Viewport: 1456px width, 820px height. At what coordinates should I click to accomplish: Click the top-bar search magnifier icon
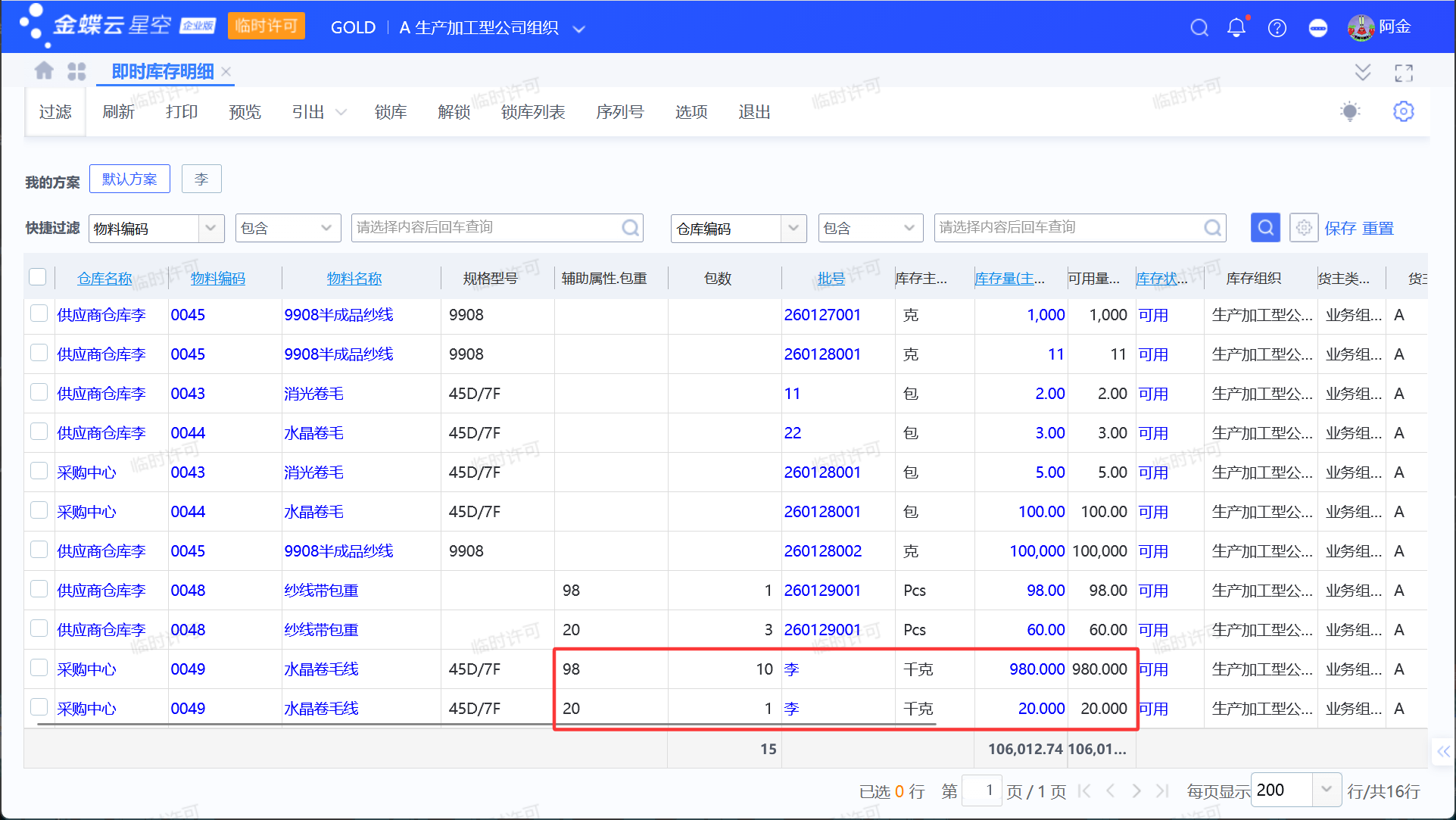tap(1199, 28)
